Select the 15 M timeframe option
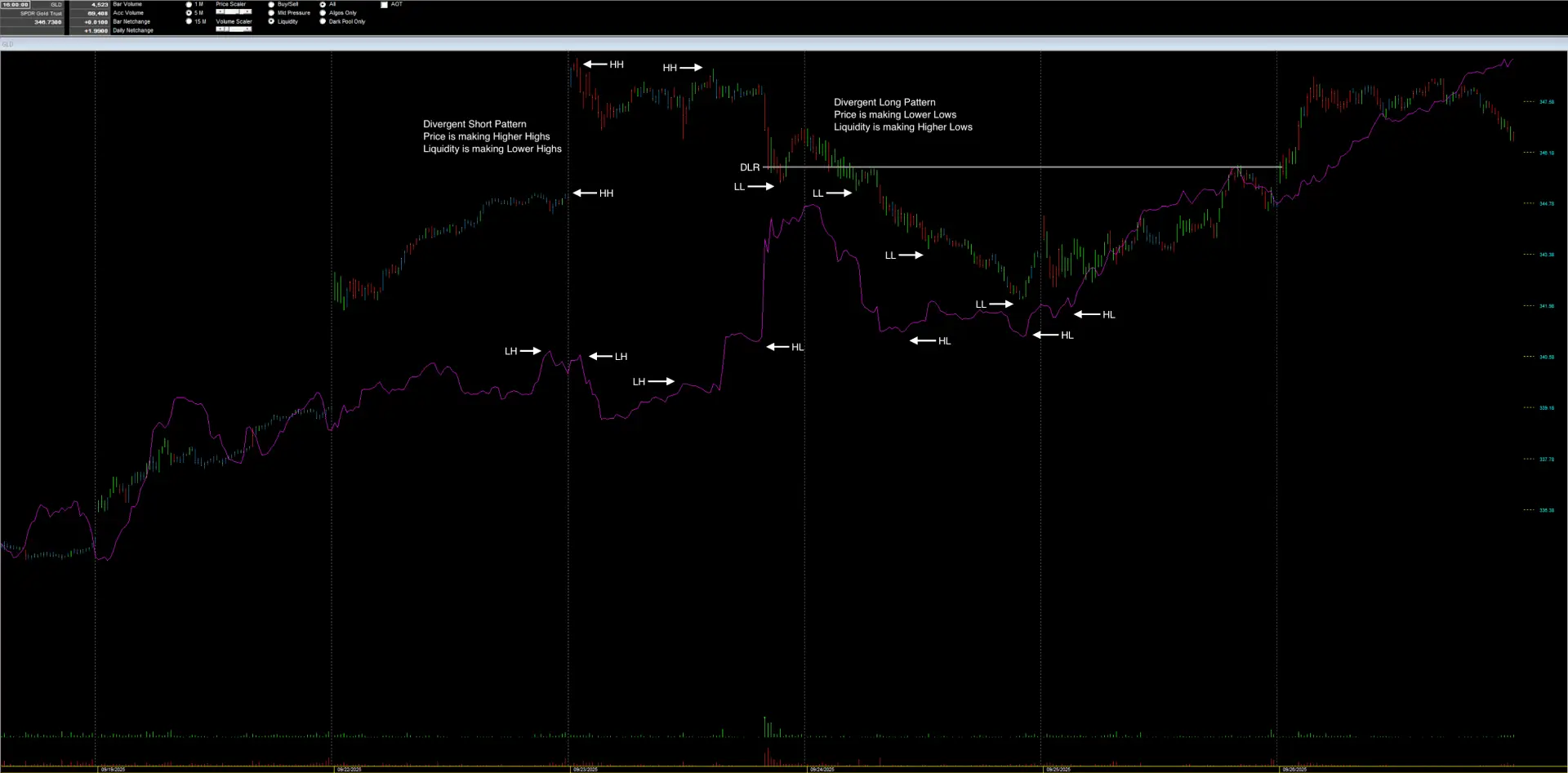Image resolution: width=1568 pixels, height=773 pixels. pyautogui.click(x=189, y=21)
